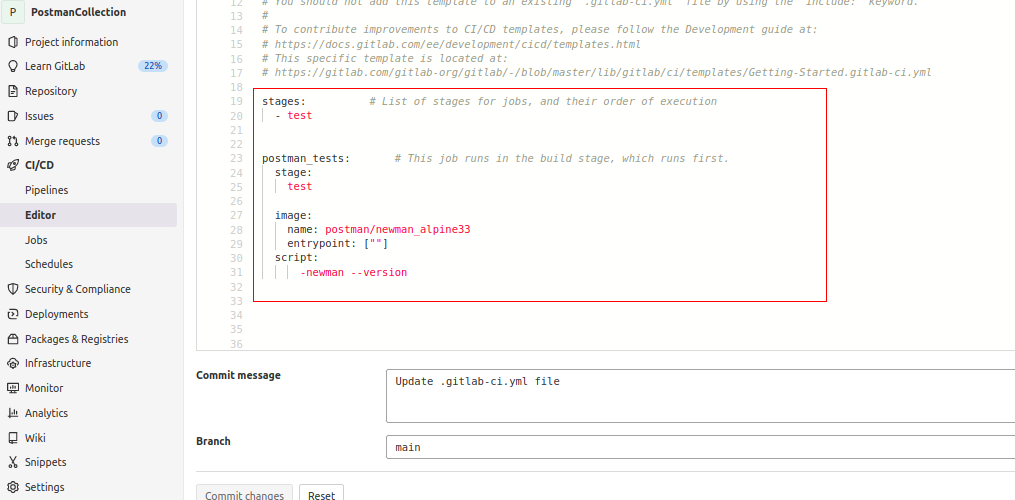1015x500 pixels.
Task: Click into the Commit message field
Action: tap(700, 396)
